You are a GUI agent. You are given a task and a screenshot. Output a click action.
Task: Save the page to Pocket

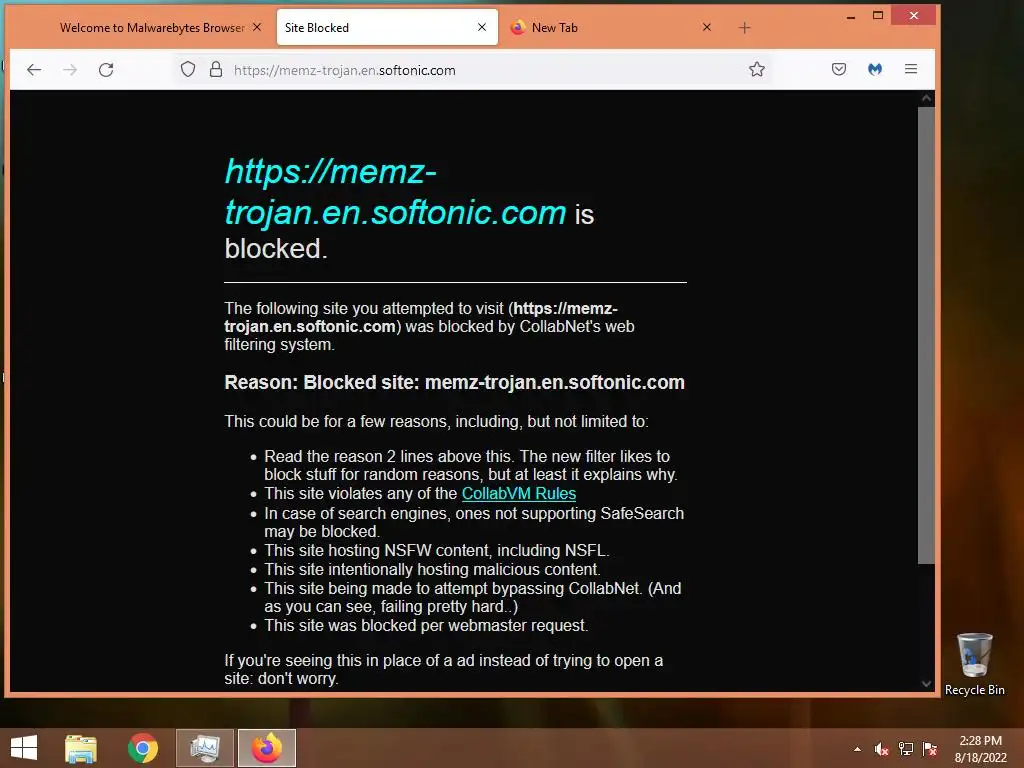click(x=839, y=69)
